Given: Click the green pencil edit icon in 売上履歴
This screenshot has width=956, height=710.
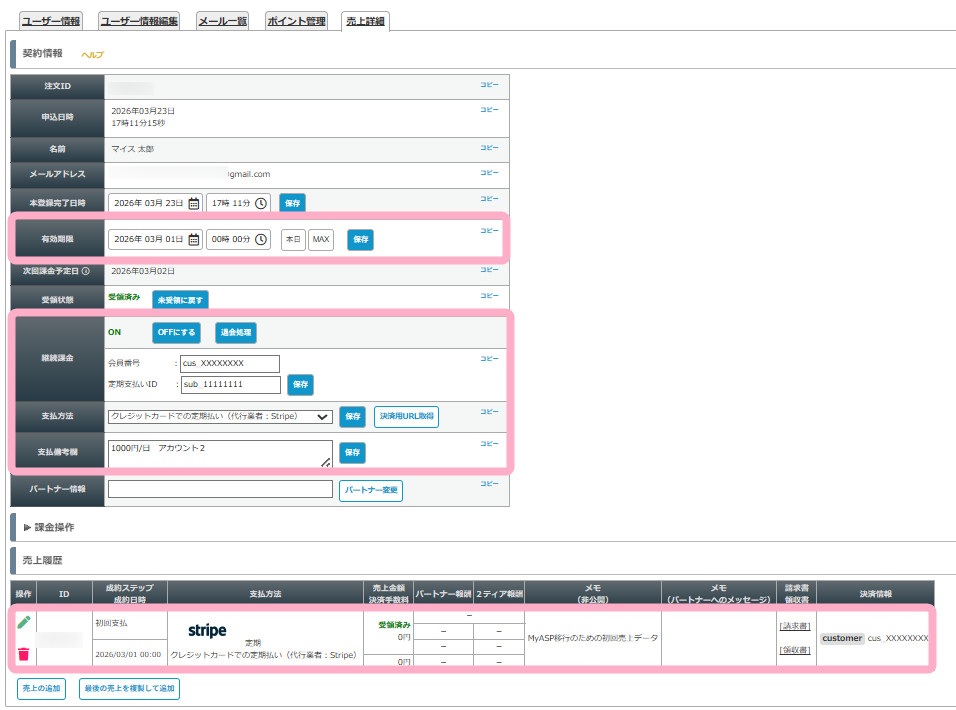Looking at the screenshot, I should [24, 622].
